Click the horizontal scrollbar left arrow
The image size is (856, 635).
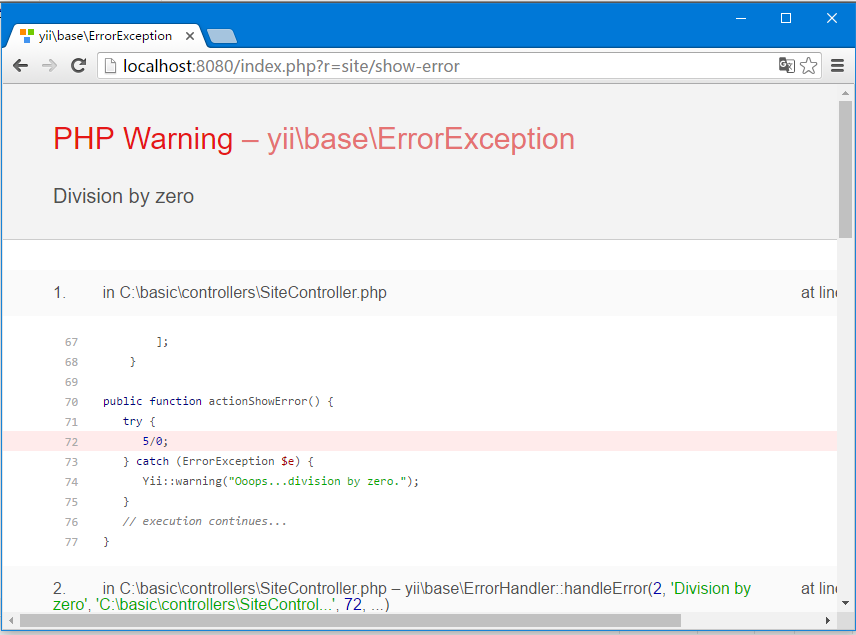11,620
